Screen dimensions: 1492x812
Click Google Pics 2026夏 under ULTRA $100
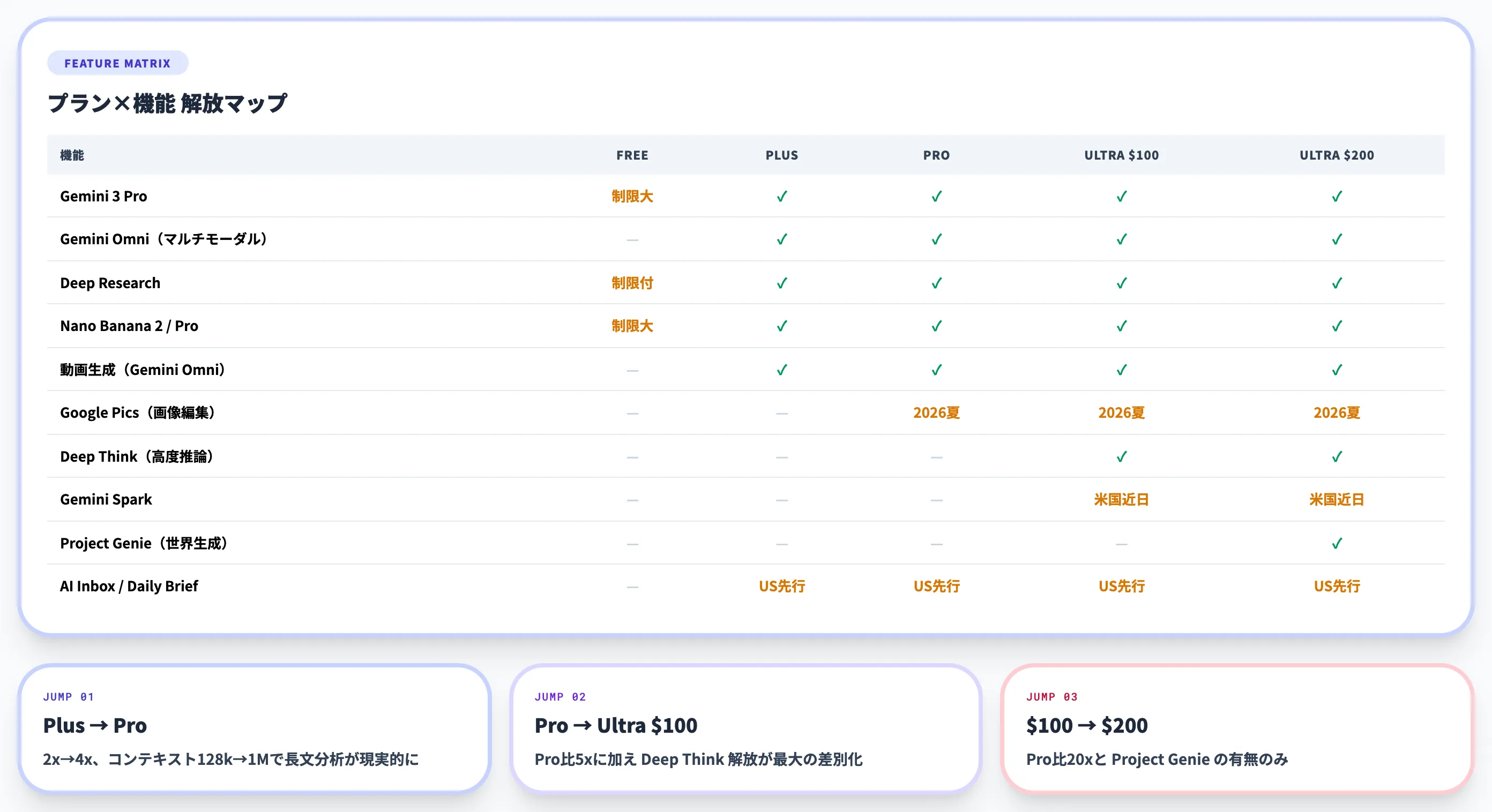(x=1121, y=412)
